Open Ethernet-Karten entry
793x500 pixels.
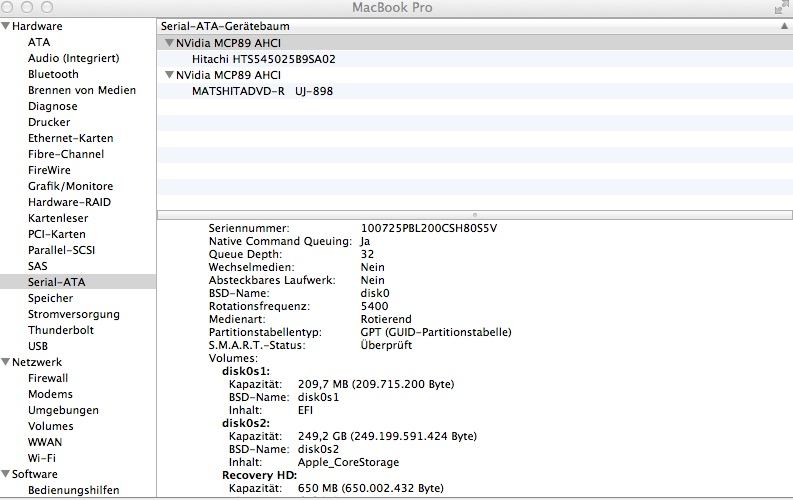pyautogui.click(x=70, y=138)
